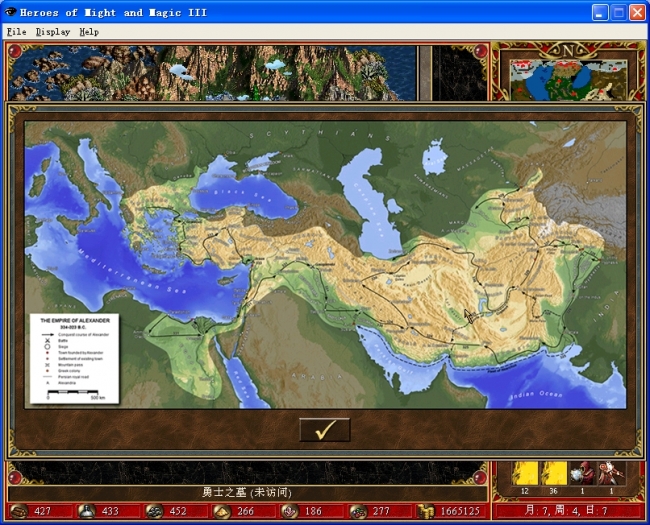
Task: Click the gems amount 277
Action: coord(381,511)
